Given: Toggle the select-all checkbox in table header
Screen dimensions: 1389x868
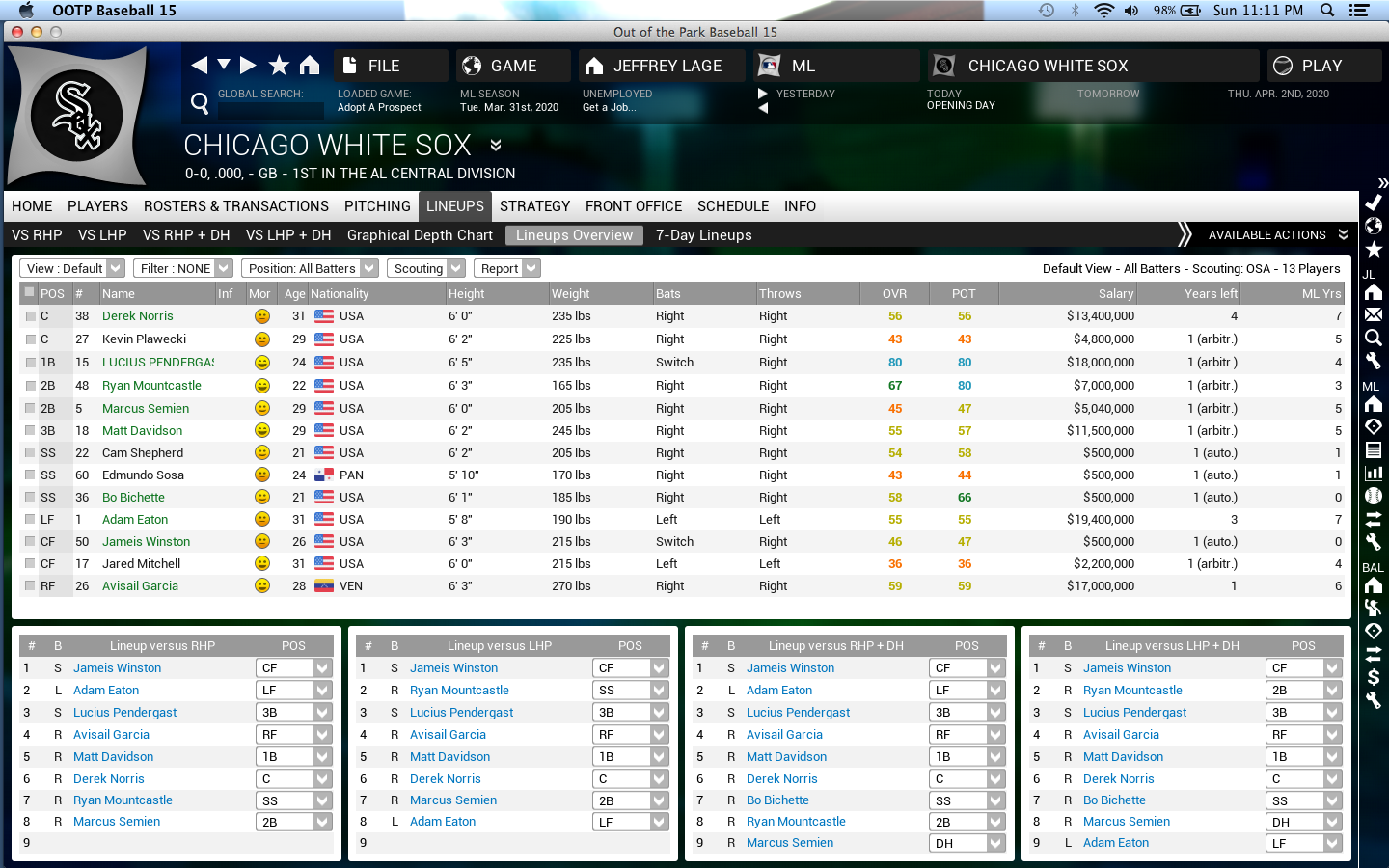Looking at the screenshot, I should (x=30, y=293).
